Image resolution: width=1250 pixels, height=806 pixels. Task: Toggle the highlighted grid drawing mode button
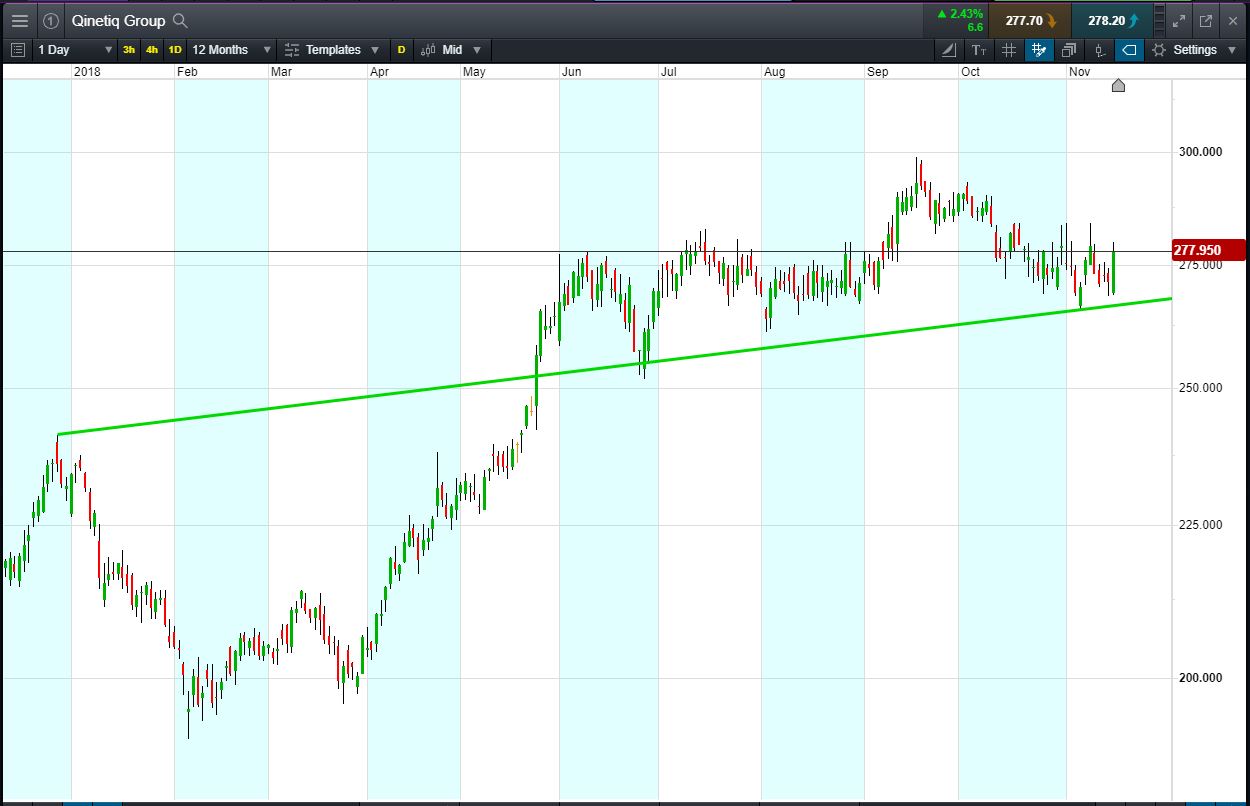tap(1039, 49)
